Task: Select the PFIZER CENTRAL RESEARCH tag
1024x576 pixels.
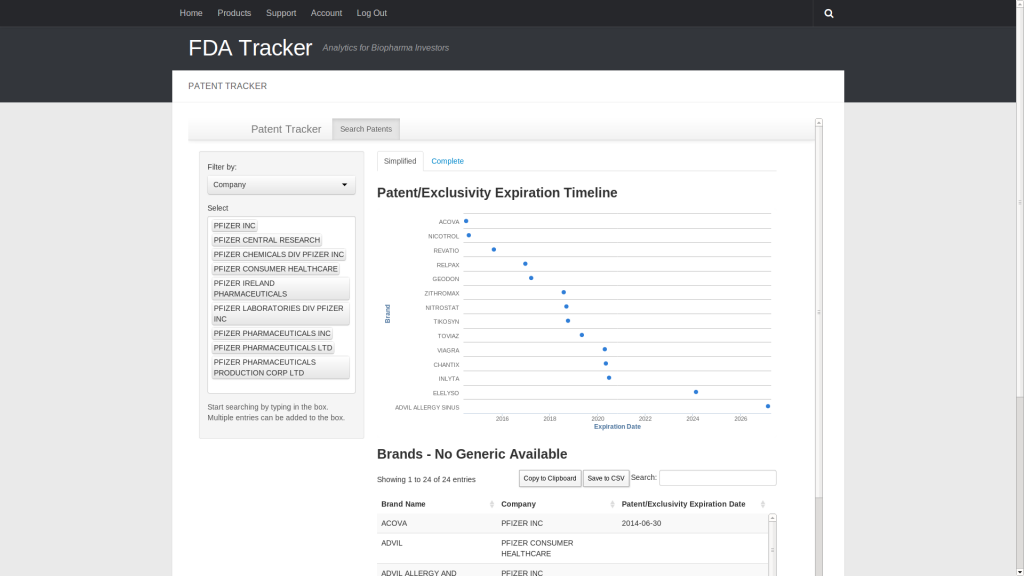Action: [266, 240]
